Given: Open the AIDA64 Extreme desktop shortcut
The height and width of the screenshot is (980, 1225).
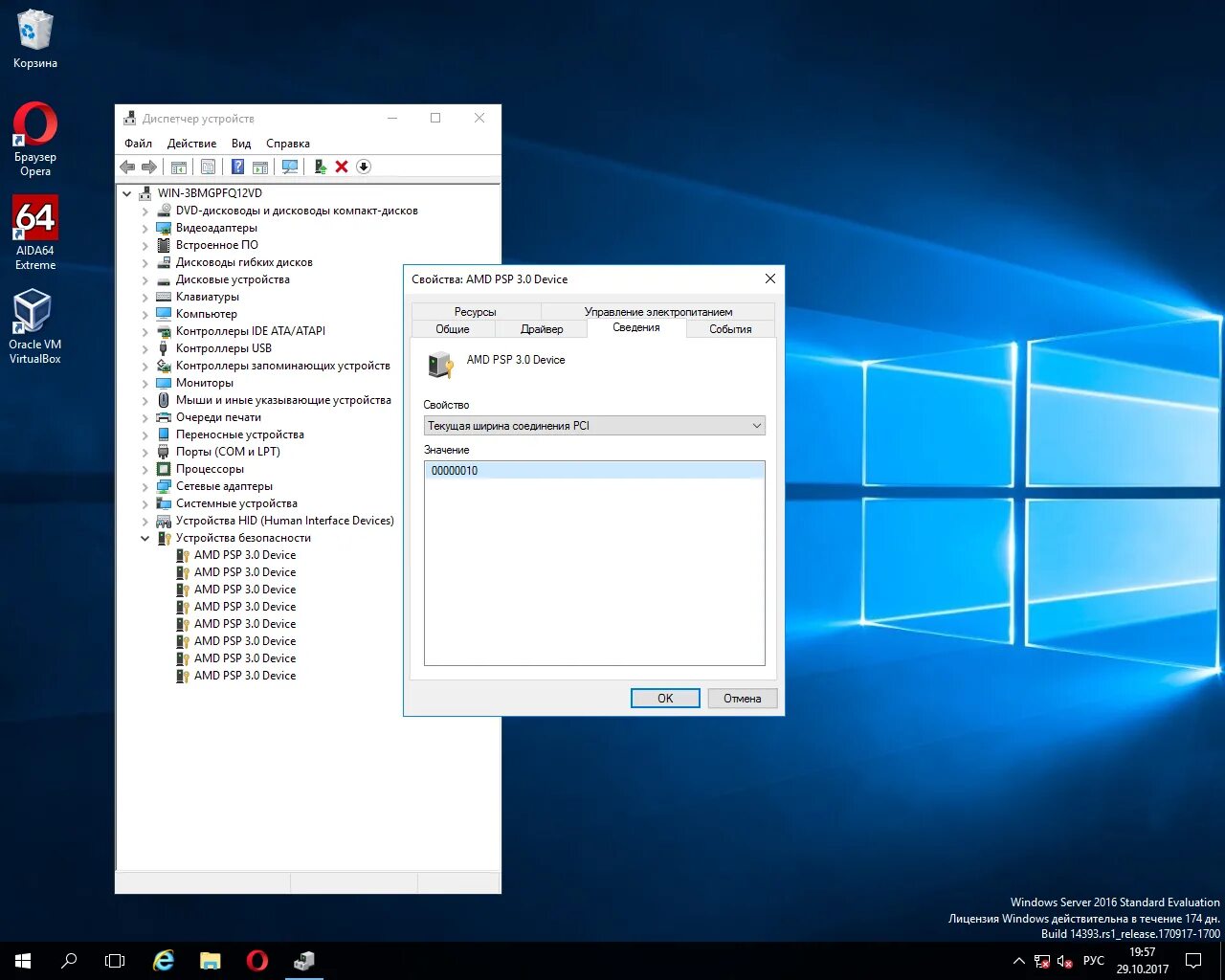Looking at the screenshot, I should point(35,234).
